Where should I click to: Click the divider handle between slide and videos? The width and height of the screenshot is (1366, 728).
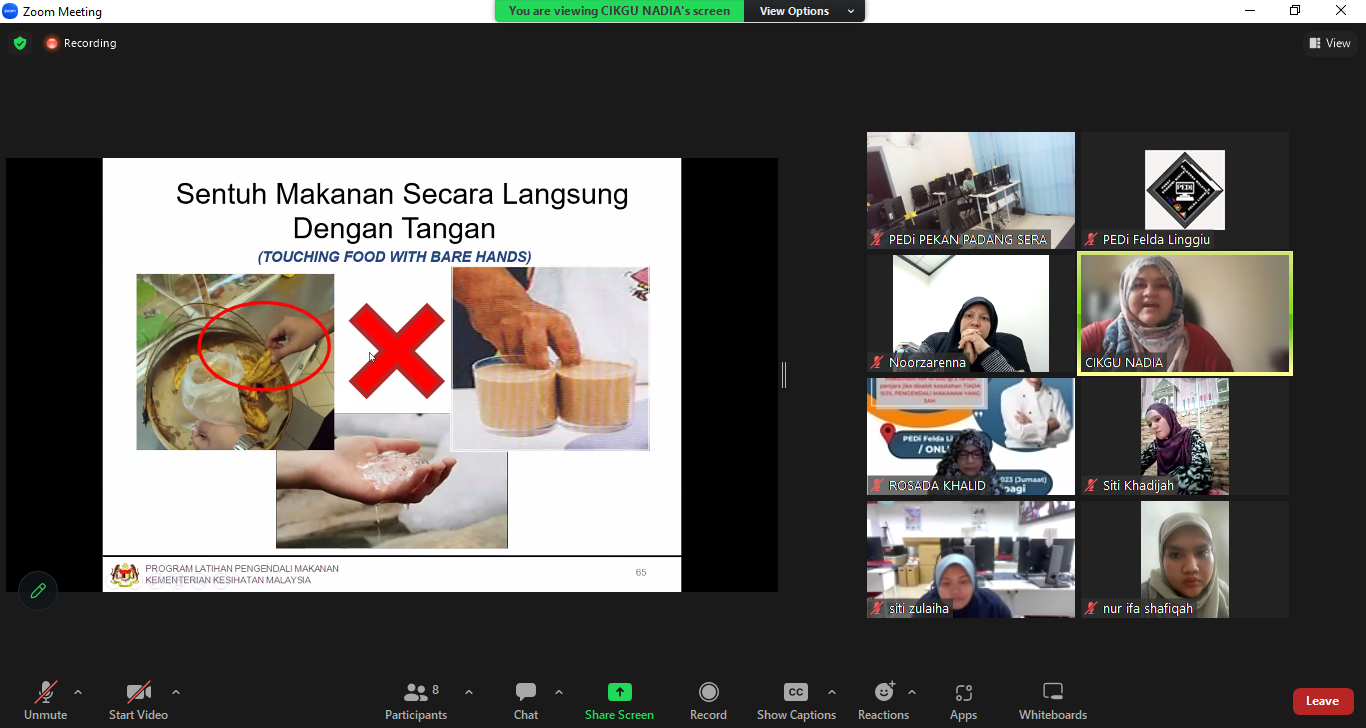pyautogui.click(x=784, y=375)
